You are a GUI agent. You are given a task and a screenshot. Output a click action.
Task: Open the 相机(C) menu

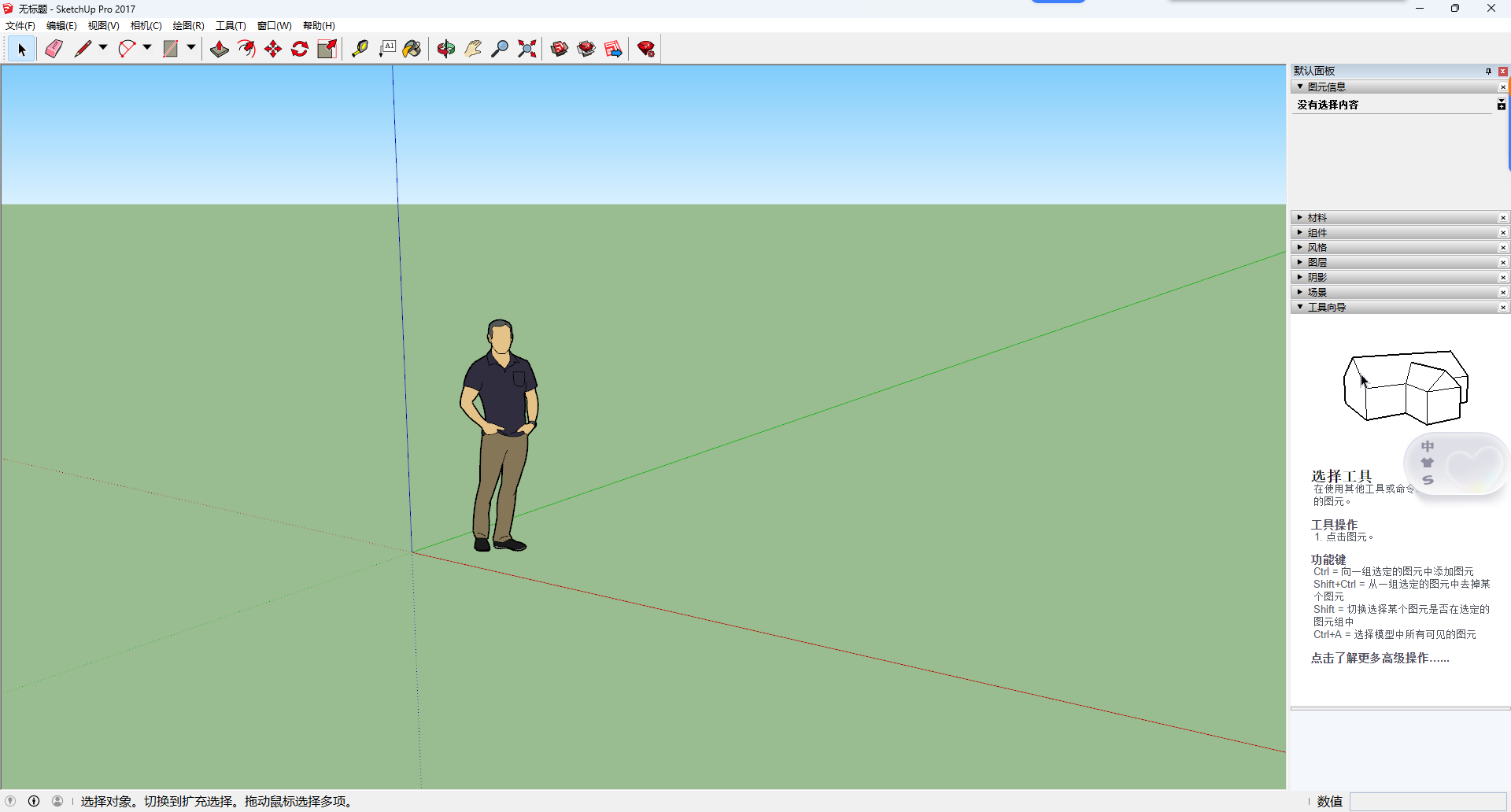point(146,26)
